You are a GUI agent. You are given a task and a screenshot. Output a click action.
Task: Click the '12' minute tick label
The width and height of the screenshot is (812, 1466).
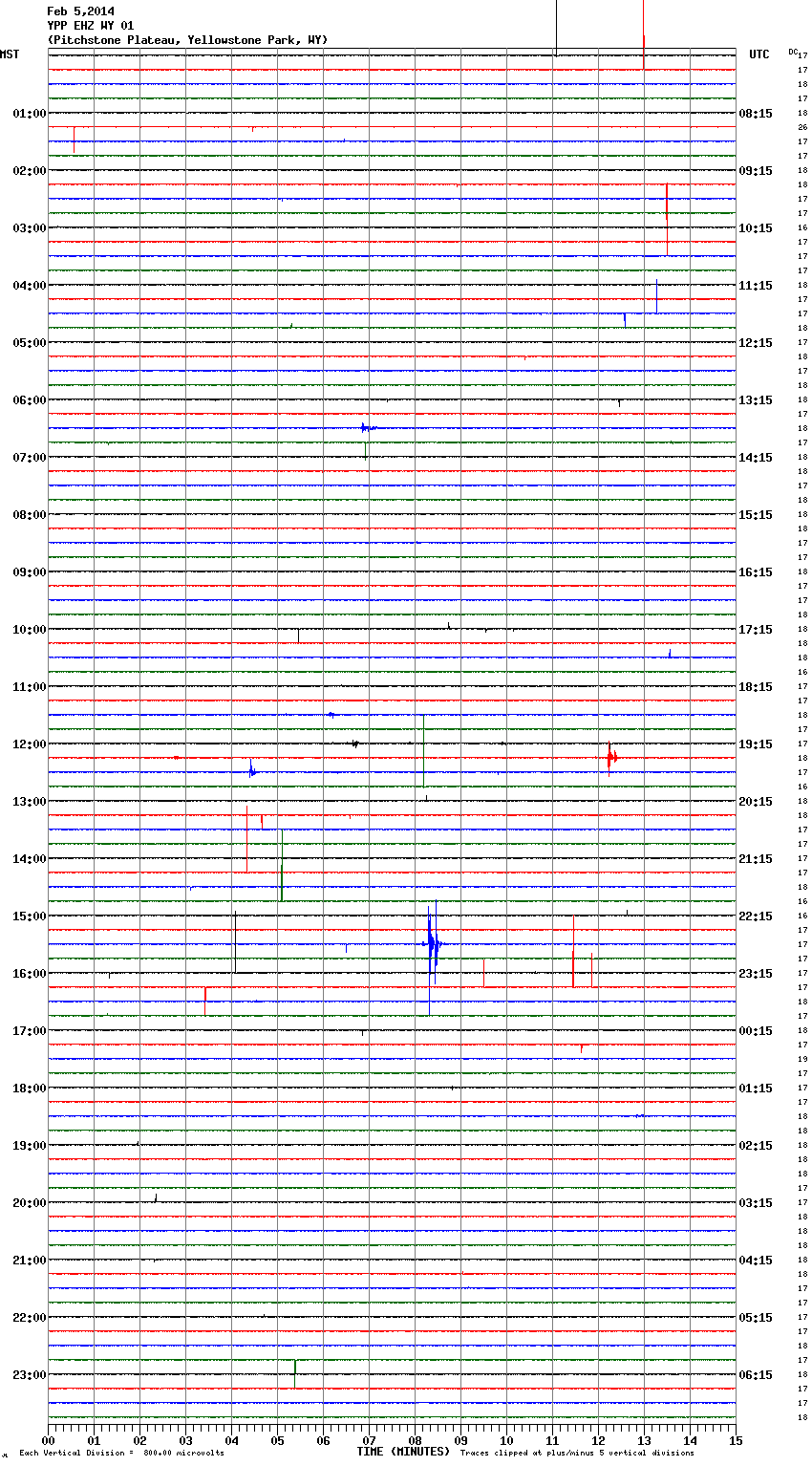(x=598, y=1440)
